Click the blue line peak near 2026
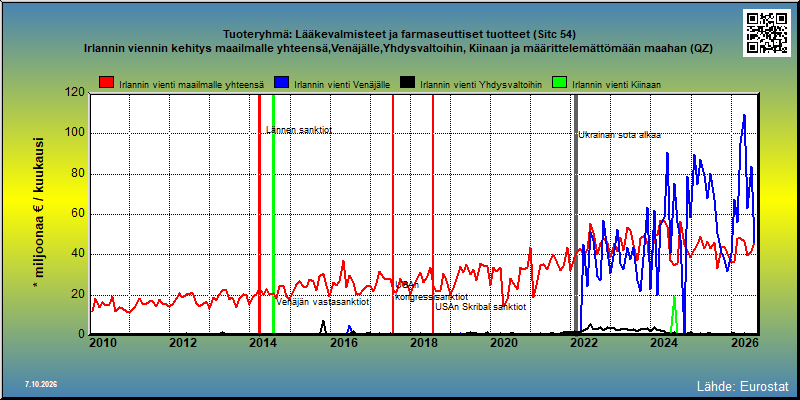The width and height of the screenshot is (800, 400). coord(744,116)
